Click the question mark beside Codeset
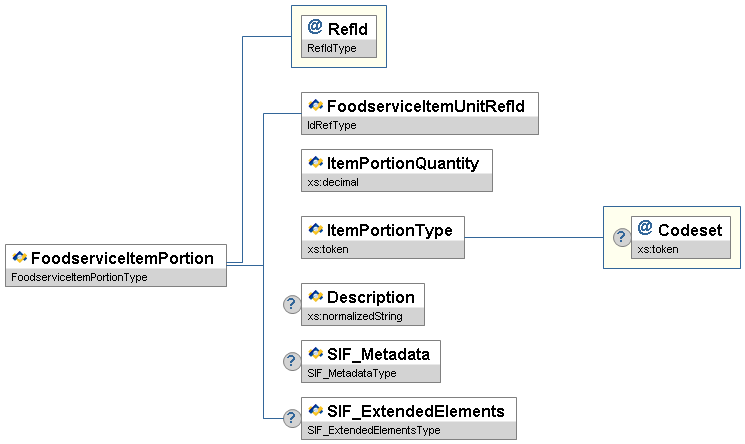Screen dimensions: 745x444 (x=621, y=237)
